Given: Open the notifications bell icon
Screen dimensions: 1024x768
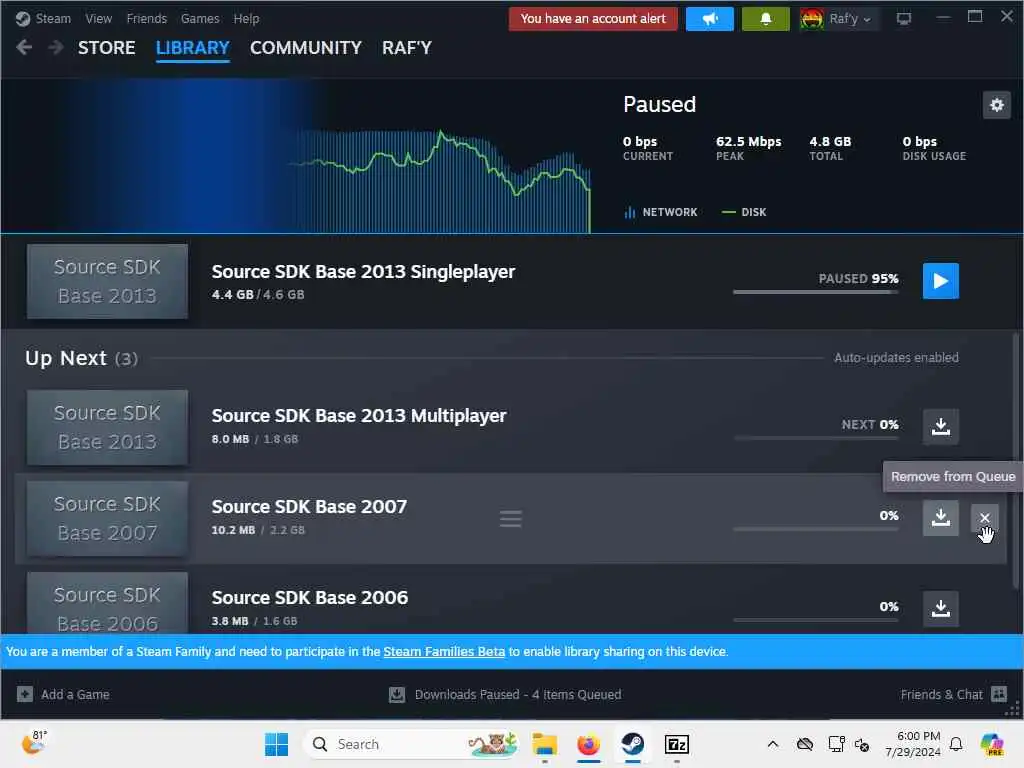Looking at the screenshot, I should click(765, 18).
